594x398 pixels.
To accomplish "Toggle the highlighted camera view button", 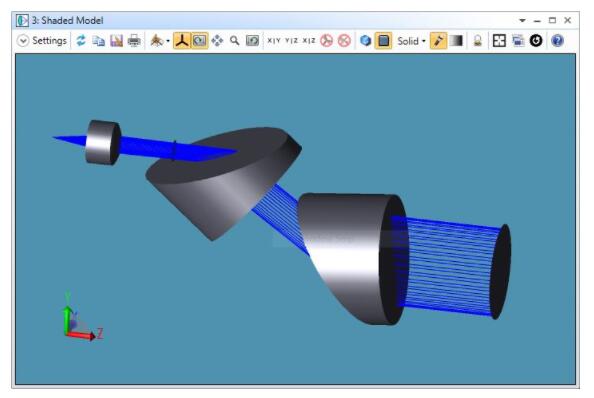I will [199, 41].
